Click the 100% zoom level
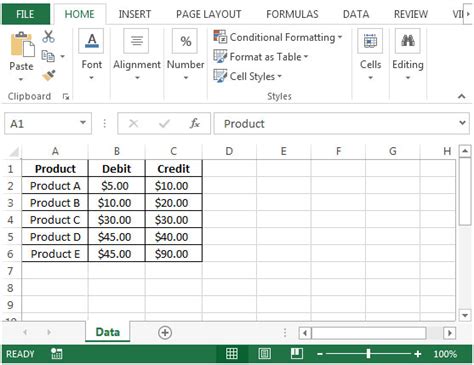Image resolution: width=474 pixels, height=365 pixels. [x=445, y=354]
